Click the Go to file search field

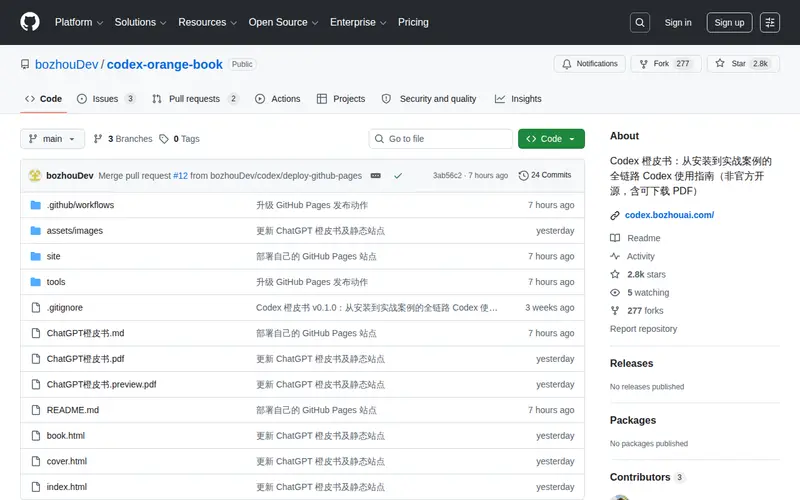tap(441, 139)
